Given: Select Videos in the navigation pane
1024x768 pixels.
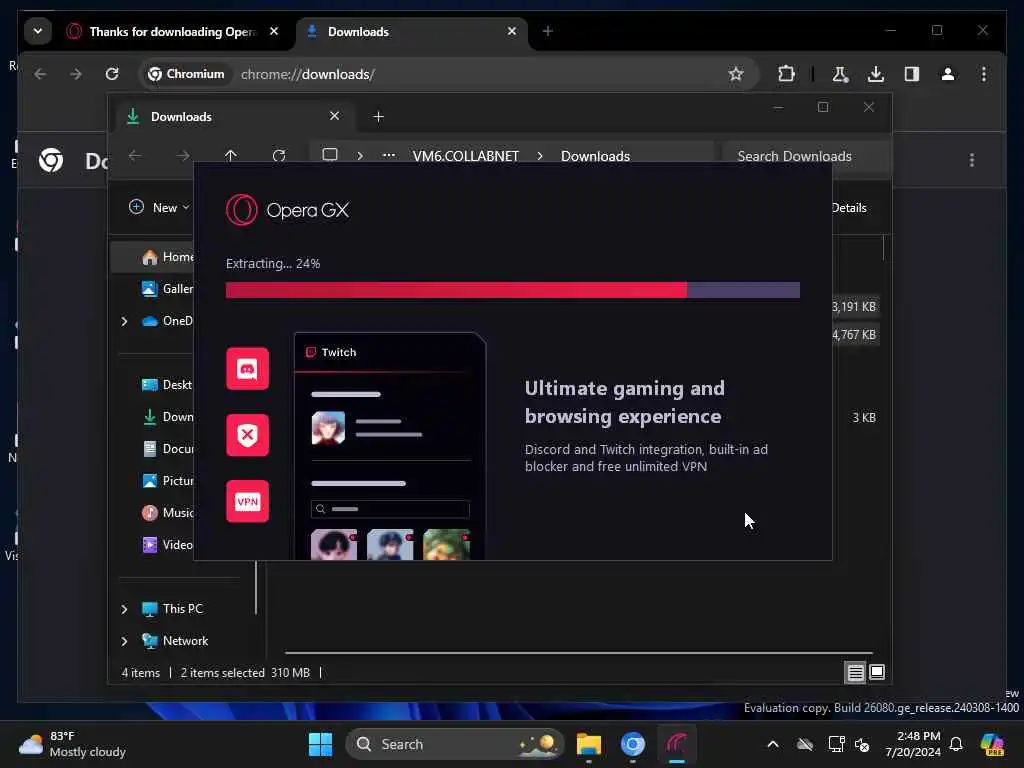Looking at the screenshot, I should click(x=167, y=545).
